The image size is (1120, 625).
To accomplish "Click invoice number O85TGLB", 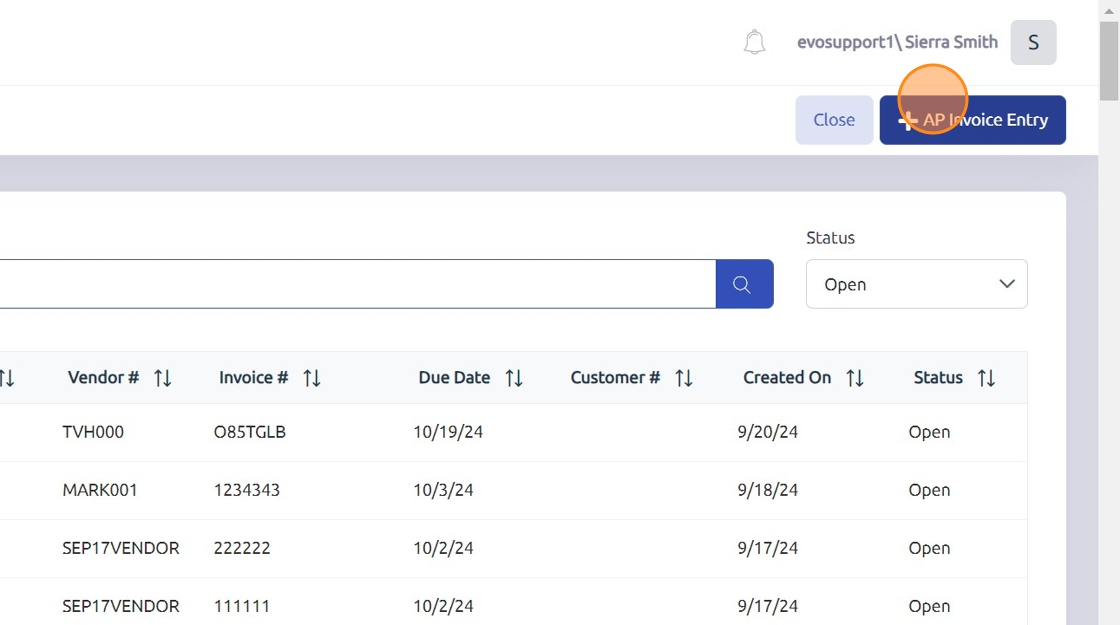I will [x=250, y=432].
